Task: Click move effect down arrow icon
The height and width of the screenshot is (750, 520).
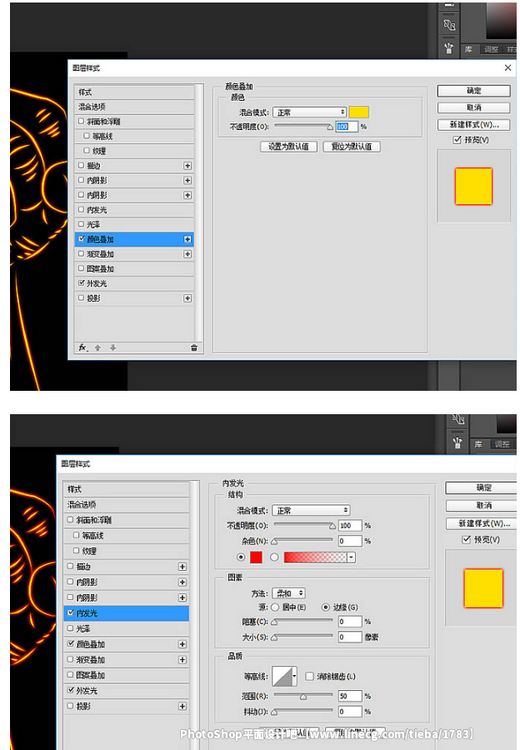Action: tap(113, 348)
